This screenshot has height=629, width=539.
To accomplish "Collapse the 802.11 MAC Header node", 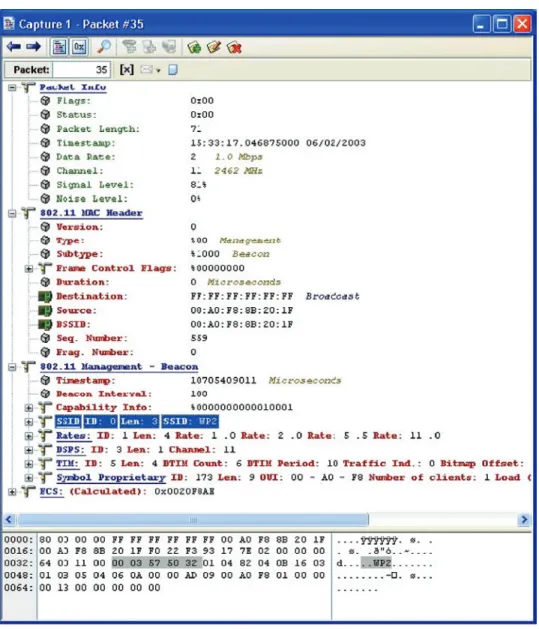I will click(x=12, y=213).
